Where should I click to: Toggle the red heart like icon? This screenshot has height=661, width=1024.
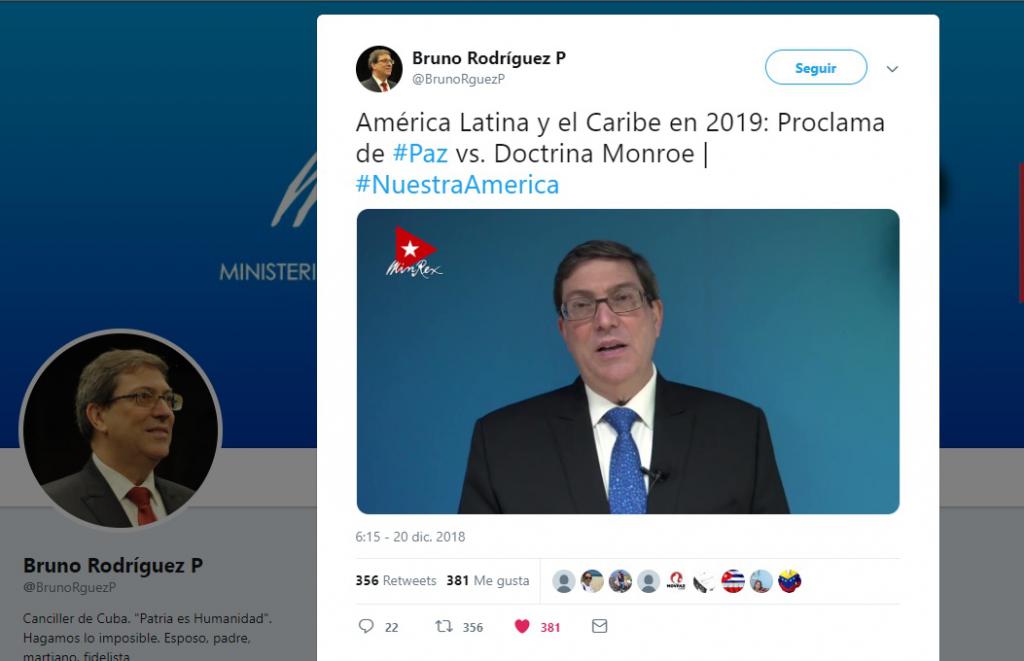(x=522, y=626)
